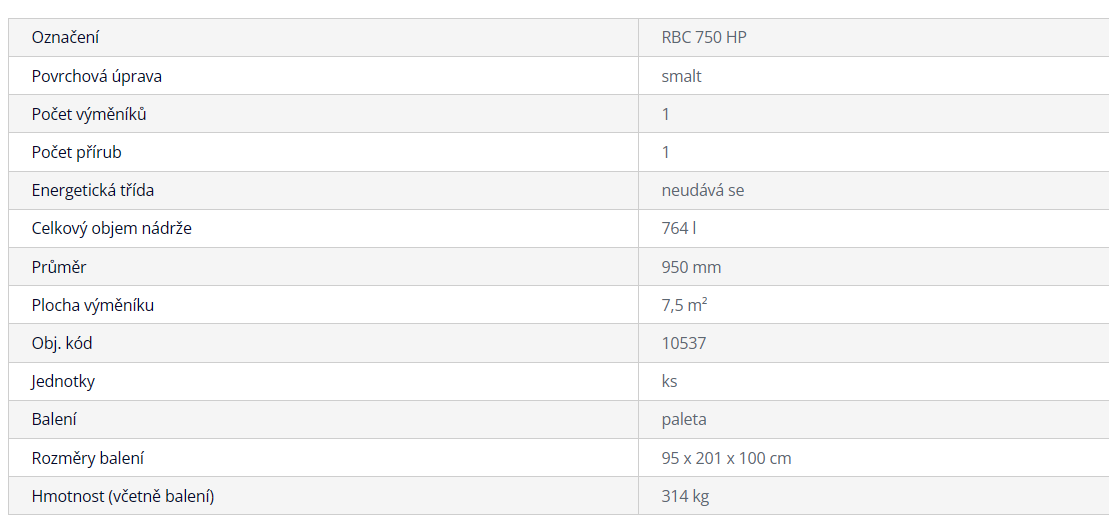Select the "95 x 201 x 100 cm" dimensions
1109x524 pixels.
click(x=726, y=458)
